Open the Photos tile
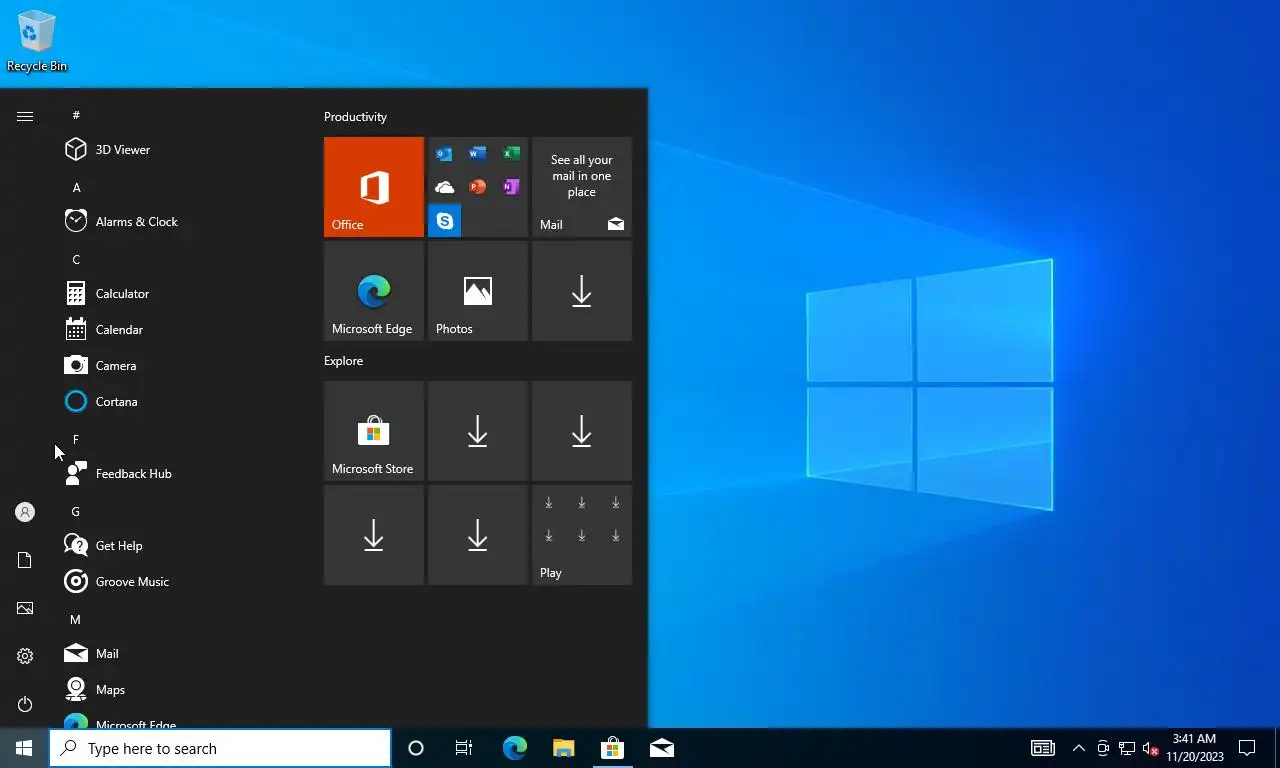Screen dimensions: 1280x768 point(478,291)
